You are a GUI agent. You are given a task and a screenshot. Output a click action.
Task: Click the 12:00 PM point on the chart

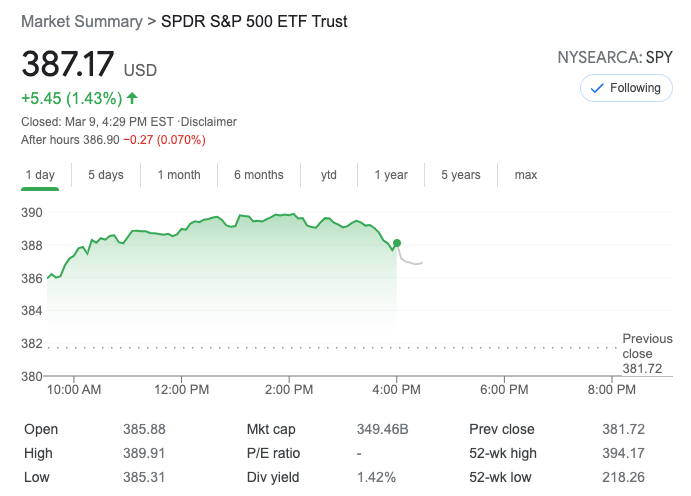pos(181,232)
